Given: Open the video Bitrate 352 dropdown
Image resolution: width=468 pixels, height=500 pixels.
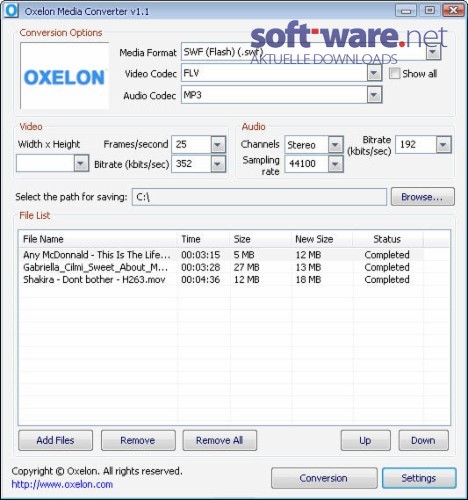Looking at the screenshot, I should pyautogui.click(x=218, y=164).
